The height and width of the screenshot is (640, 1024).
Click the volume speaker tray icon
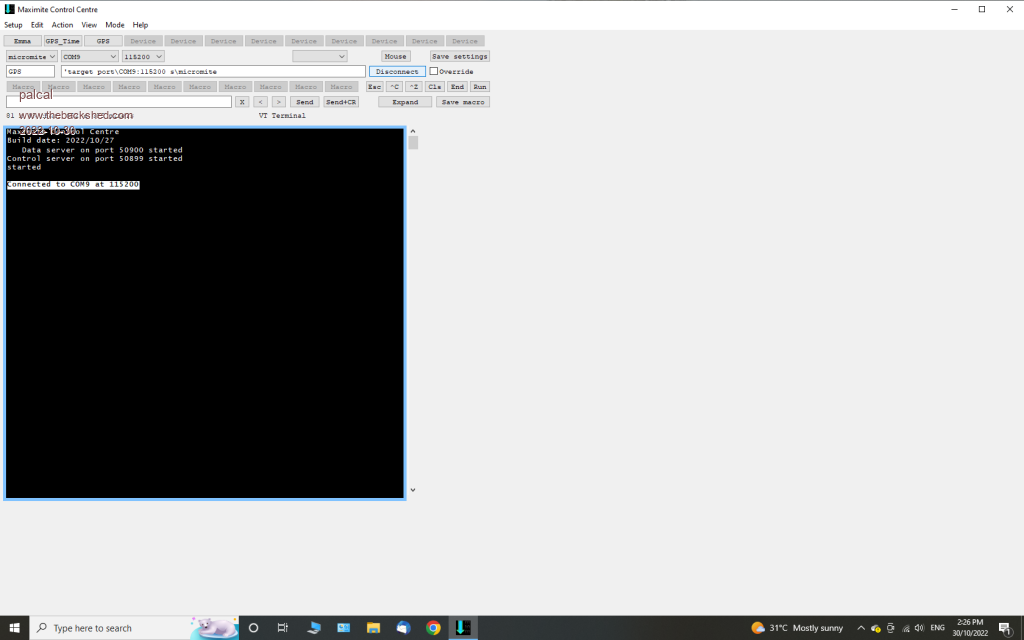click(x=917, y=628)
